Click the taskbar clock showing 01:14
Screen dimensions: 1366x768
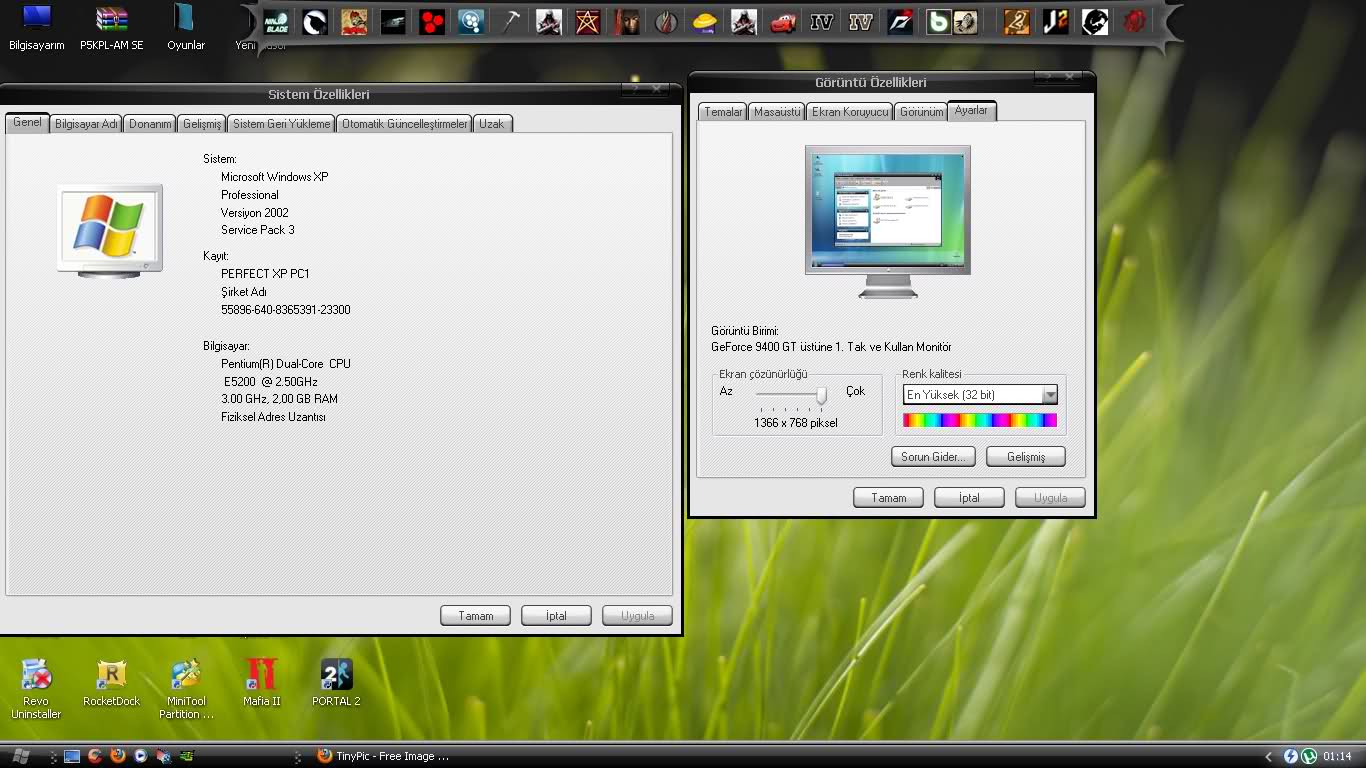tap(1337, 757)
